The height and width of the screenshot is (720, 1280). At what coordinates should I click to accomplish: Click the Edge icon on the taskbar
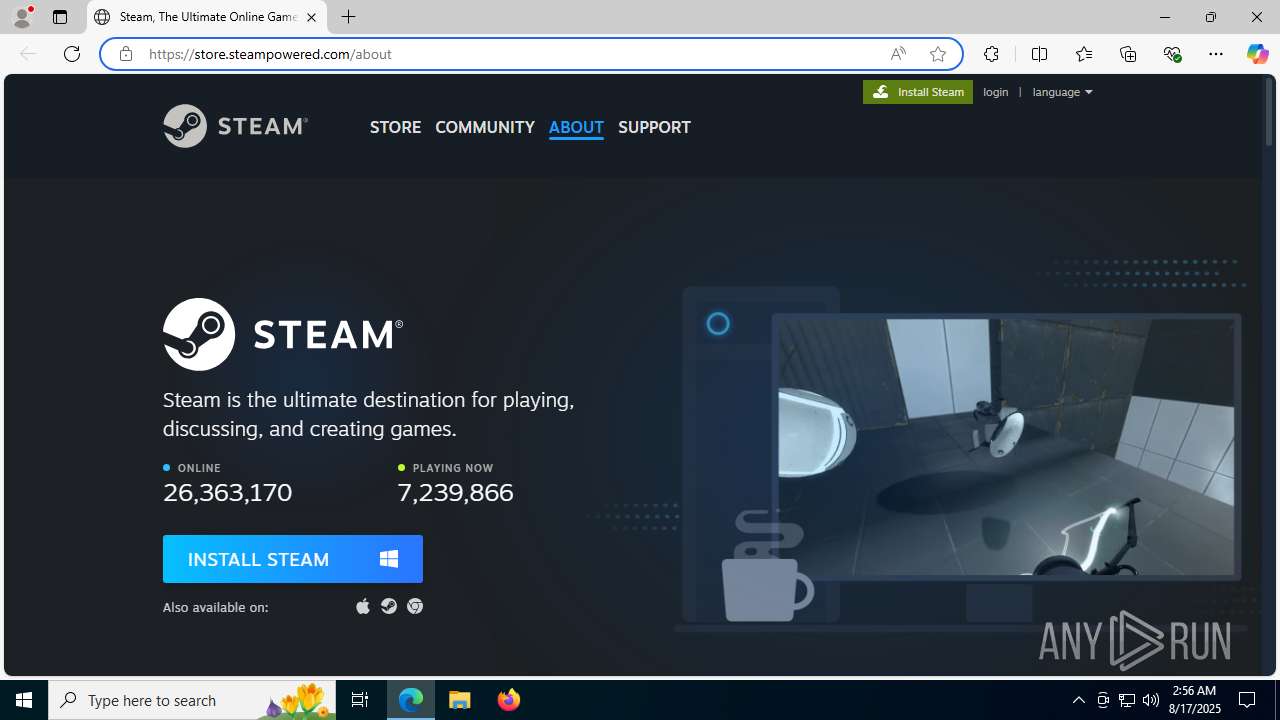click(411, 700)
